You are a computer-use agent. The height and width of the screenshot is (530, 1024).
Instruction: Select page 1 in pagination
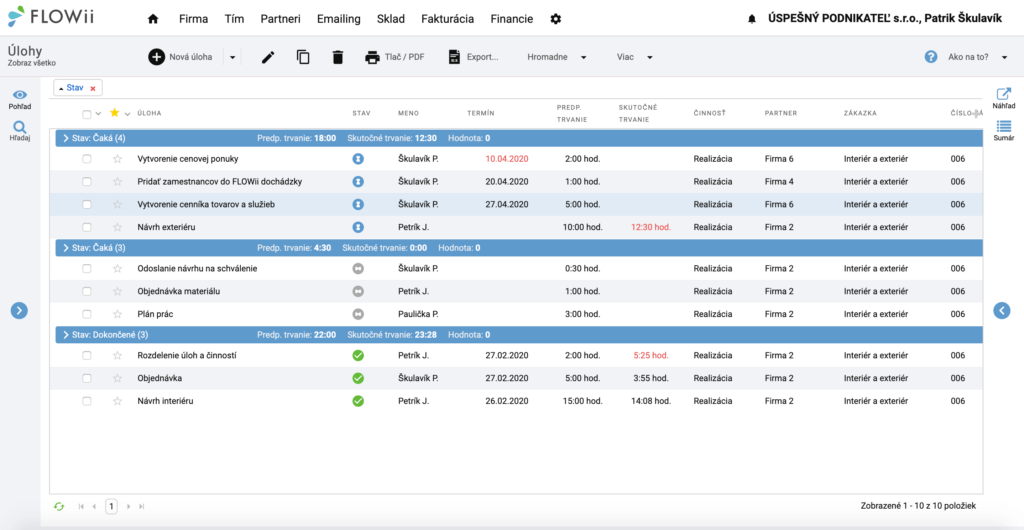(112, 506)
